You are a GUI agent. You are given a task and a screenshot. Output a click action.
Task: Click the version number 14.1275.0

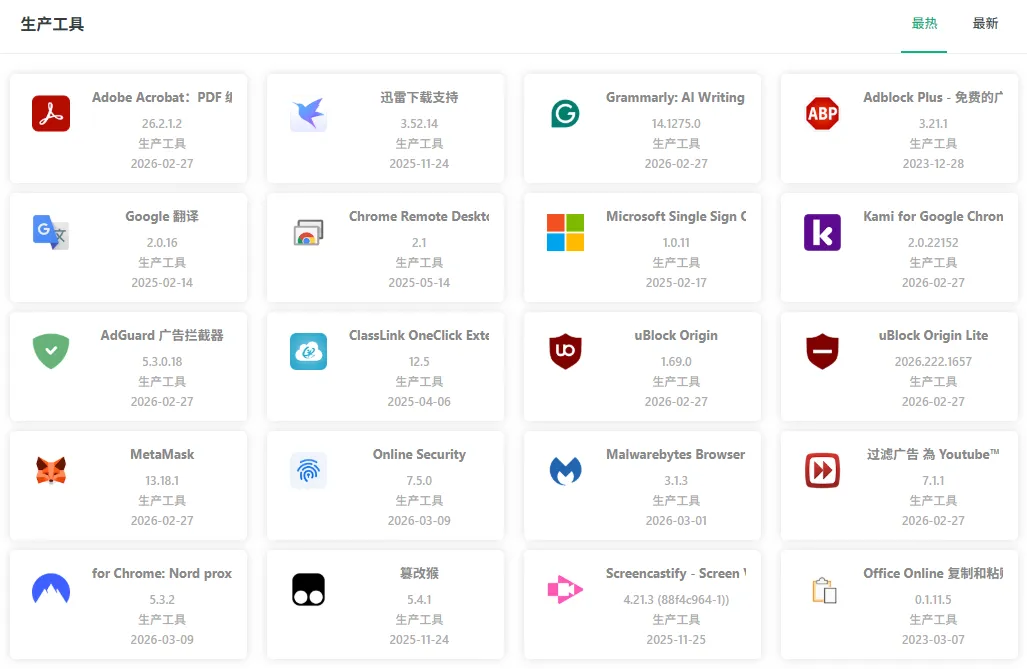(x=676, y=123)
